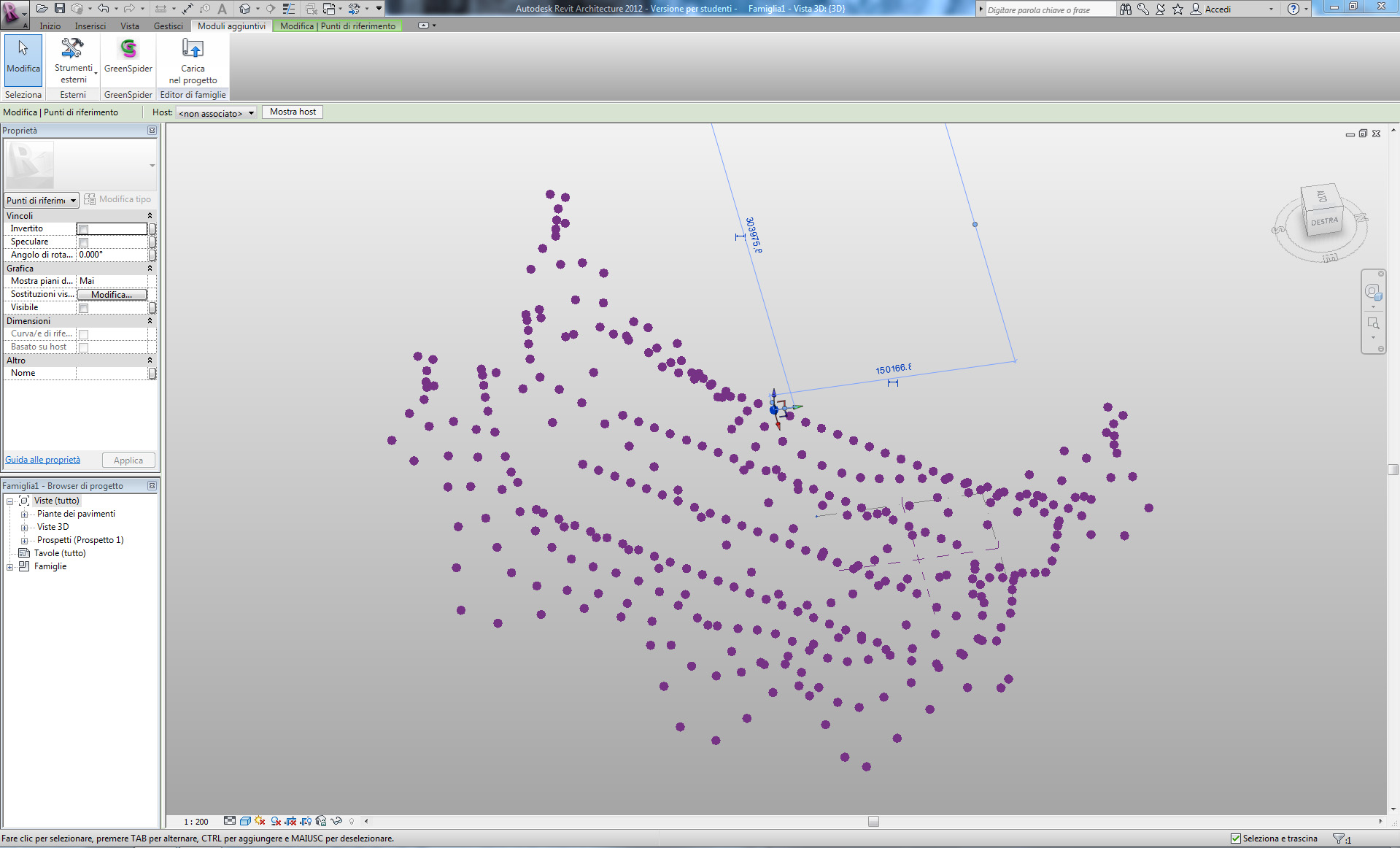Image resolution: width=1400 pixels, height=848 pixels.
Task: Click the Shadows off icon in view control bar
Action: click(x=276, y=821)
